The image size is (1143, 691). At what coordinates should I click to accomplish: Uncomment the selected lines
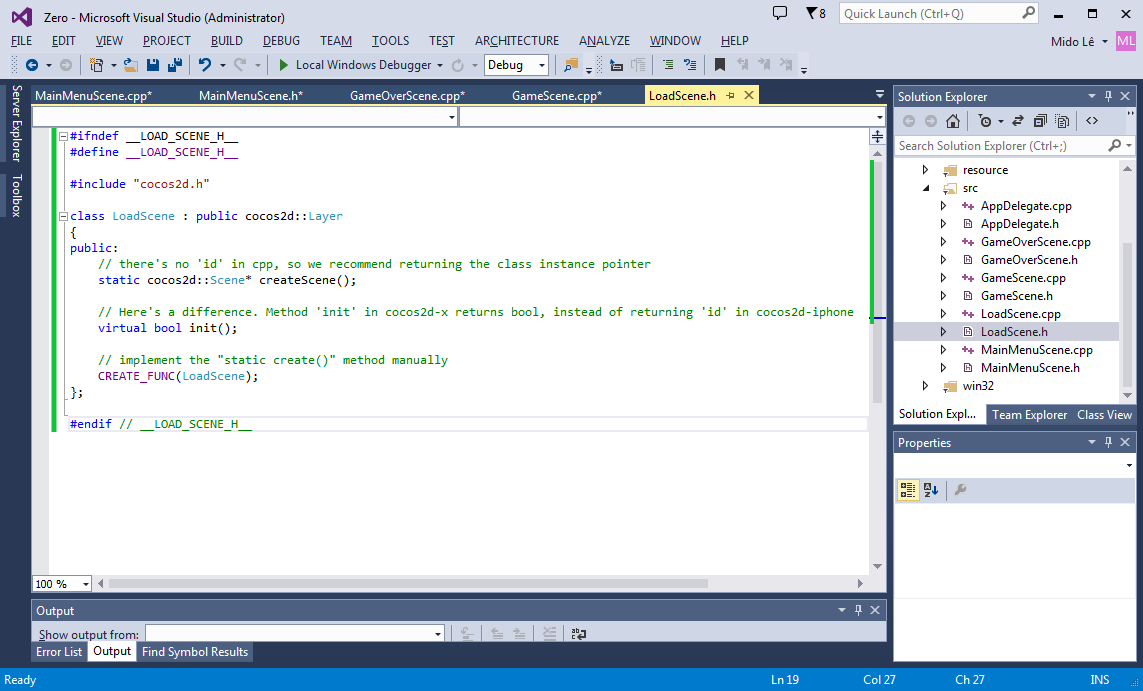point(690,65)
